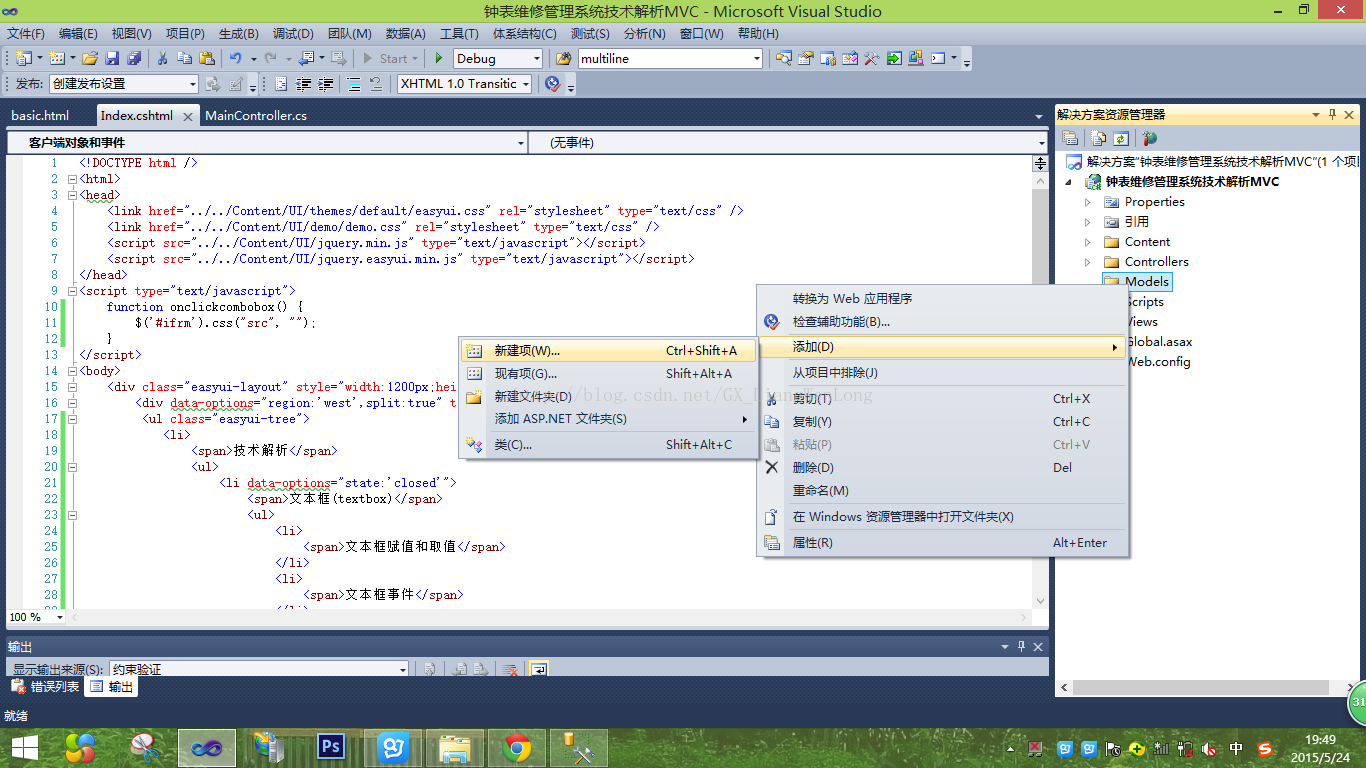Open Google Chrome from the taskbar
This screenshot has height=768, width=1366.
(x=517, y=747)
